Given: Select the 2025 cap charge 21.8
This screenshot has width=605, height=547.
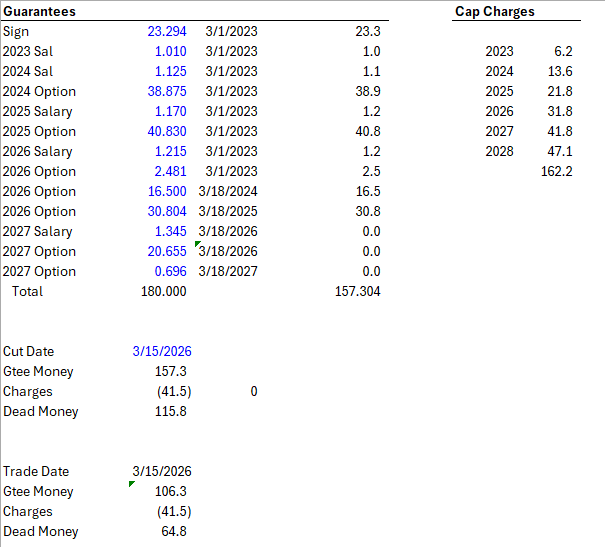Looking at the screenshot, I should coord(560,91).
